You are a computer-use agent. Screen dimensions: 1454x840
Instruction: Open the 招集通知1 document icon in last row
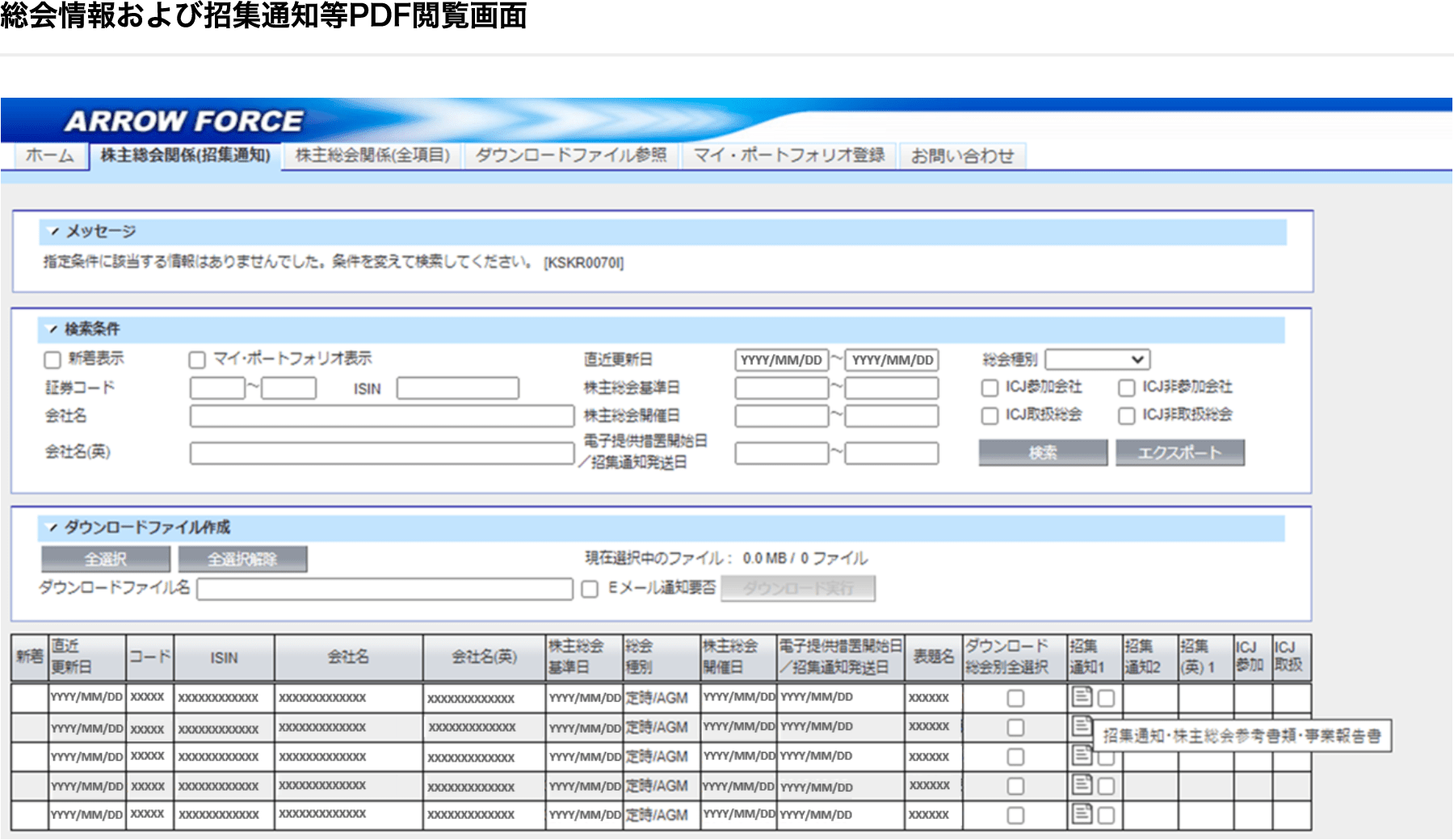[1082, 813]
